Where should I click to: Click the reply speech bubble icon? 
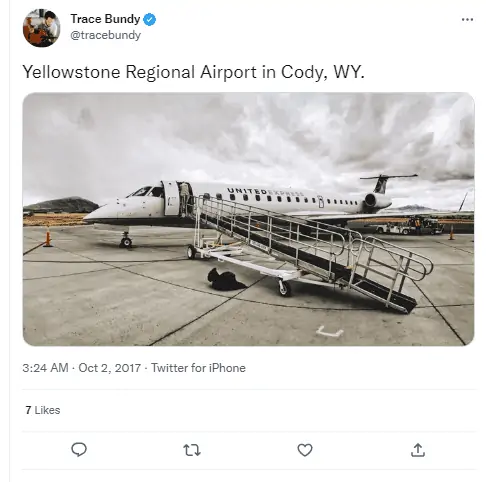point(79,450)
